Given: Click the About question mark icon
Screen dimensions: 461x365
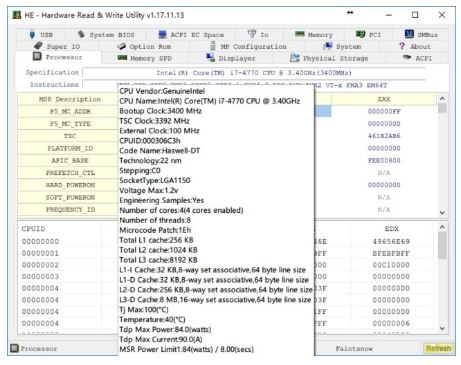Looking at the screenshot, I should tap(402, 46).
